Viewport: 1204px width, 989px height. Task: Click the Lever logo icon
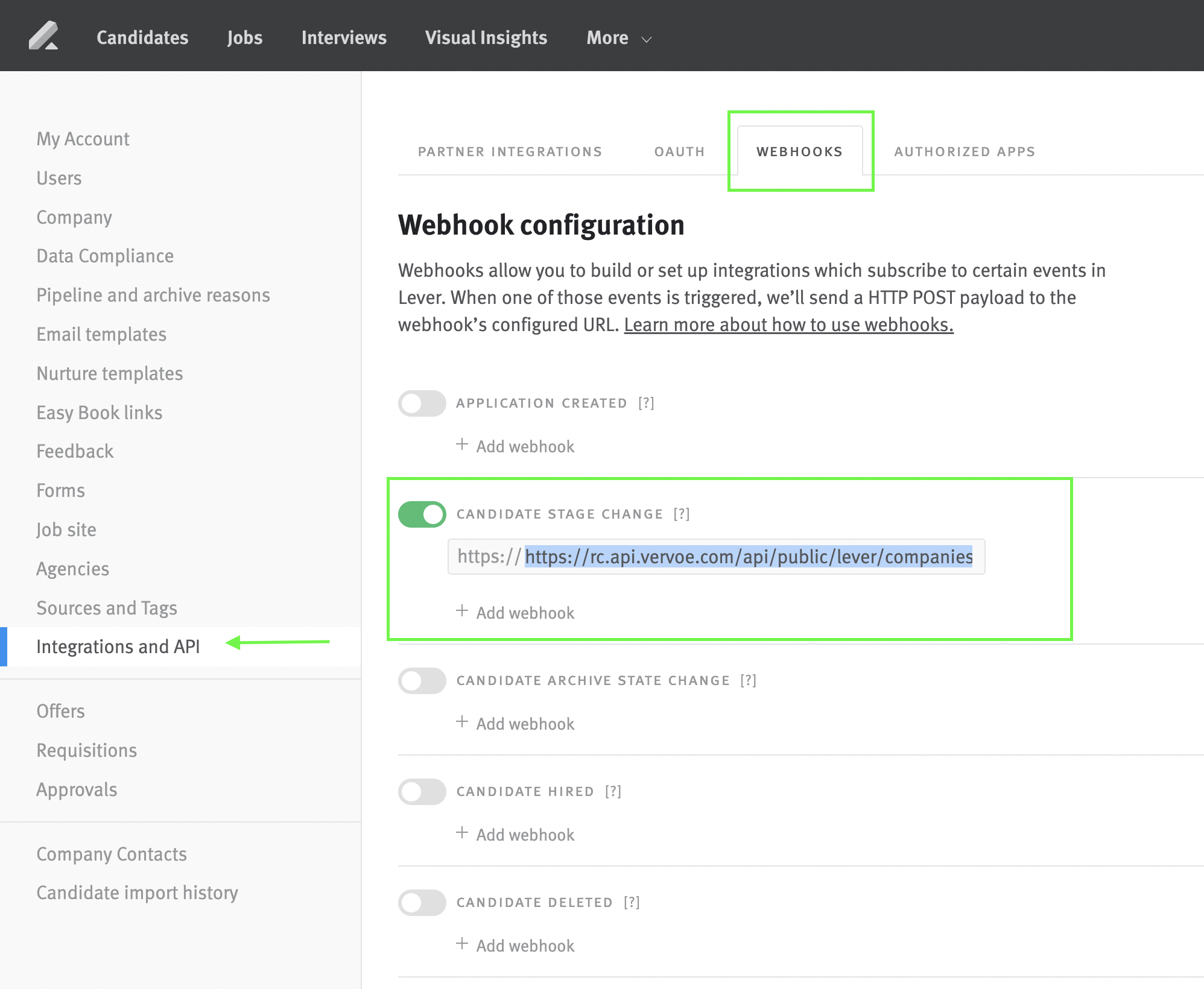point(43,36)
